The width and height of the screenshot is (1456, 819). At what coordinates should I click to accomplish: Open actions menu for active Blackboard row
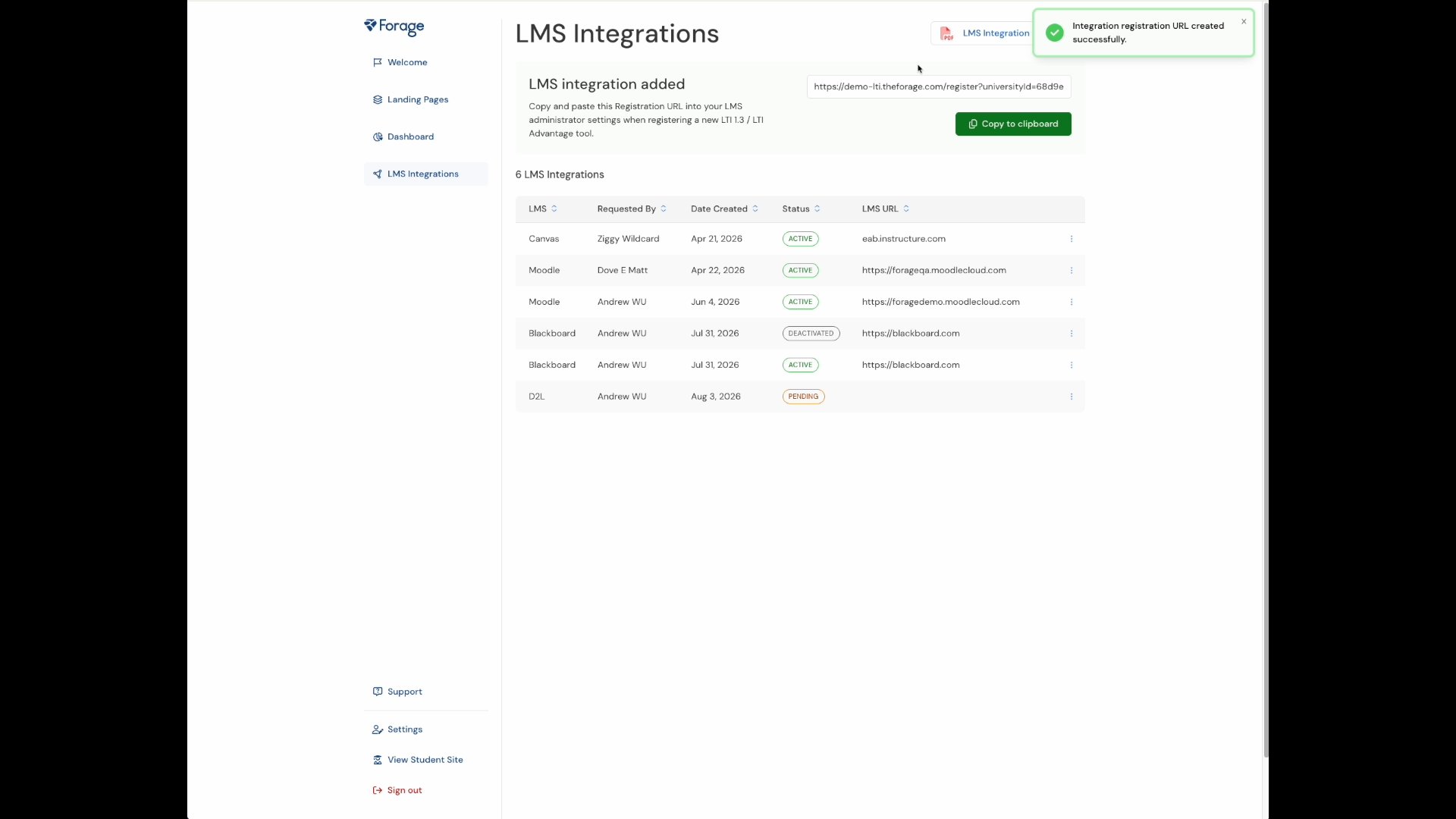pos(1072,366)
